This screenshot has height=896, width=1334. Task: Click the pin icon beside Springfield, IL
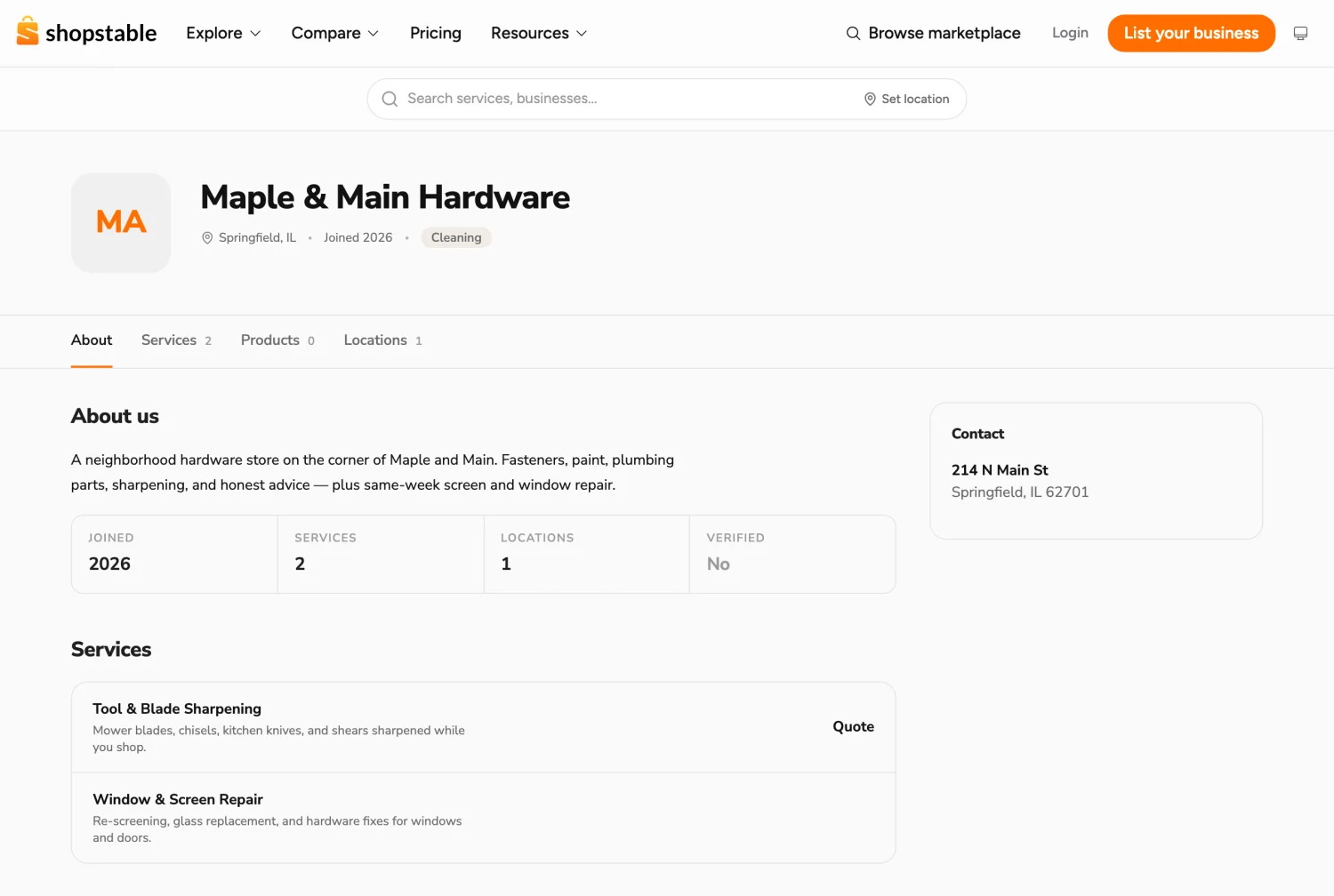(x=207, y=237)
